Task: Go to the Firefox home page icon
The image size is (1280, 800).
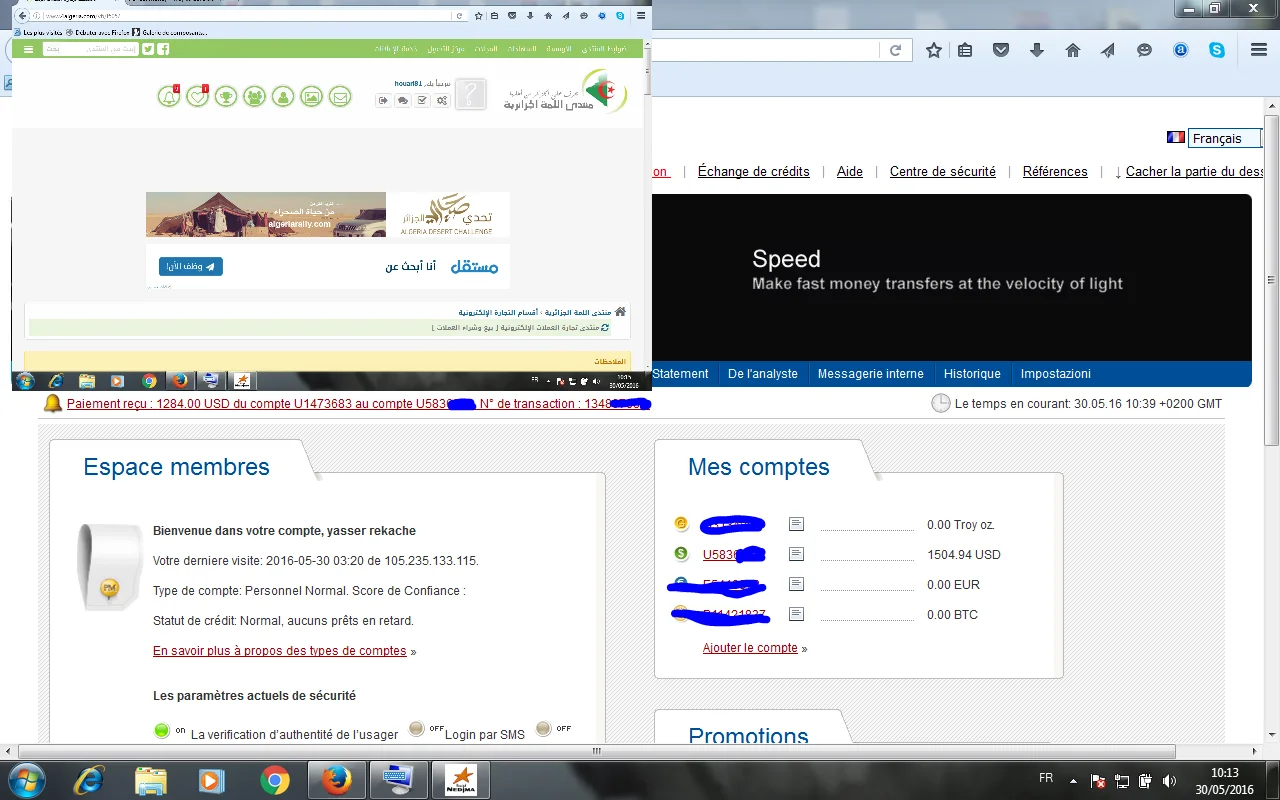Action: [x=1072, y=50]
